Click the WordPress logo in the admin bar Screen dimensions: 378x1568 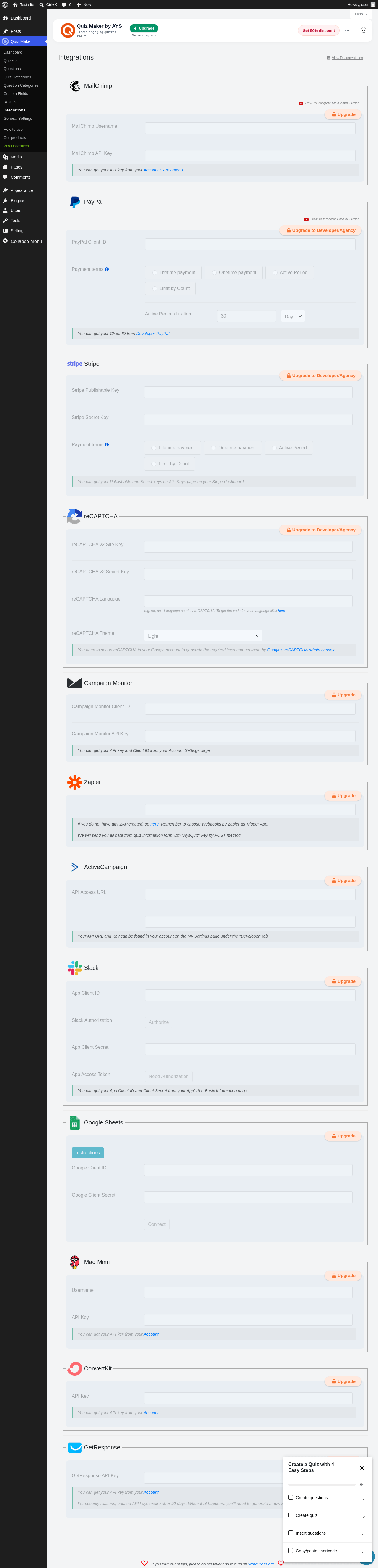5,4
